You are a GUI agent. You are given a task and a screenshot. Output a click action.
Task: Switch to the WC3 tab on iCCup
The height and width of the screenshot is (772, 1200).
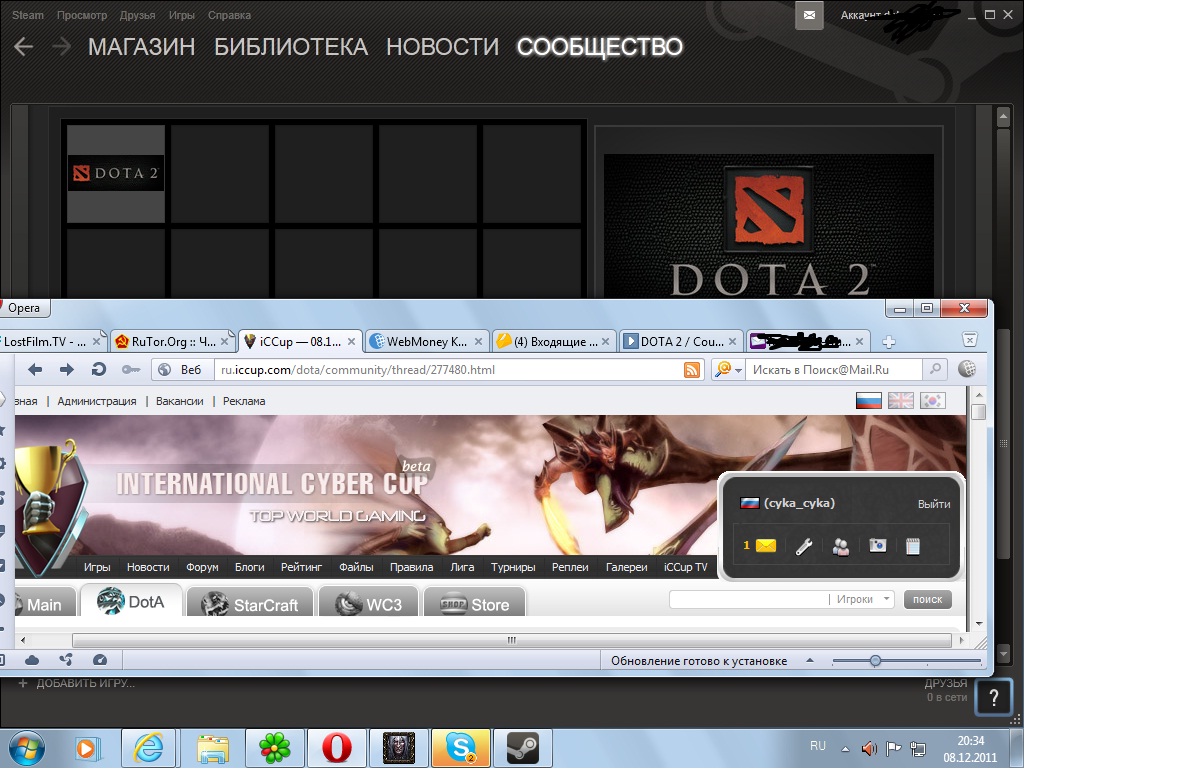point(369,603)
